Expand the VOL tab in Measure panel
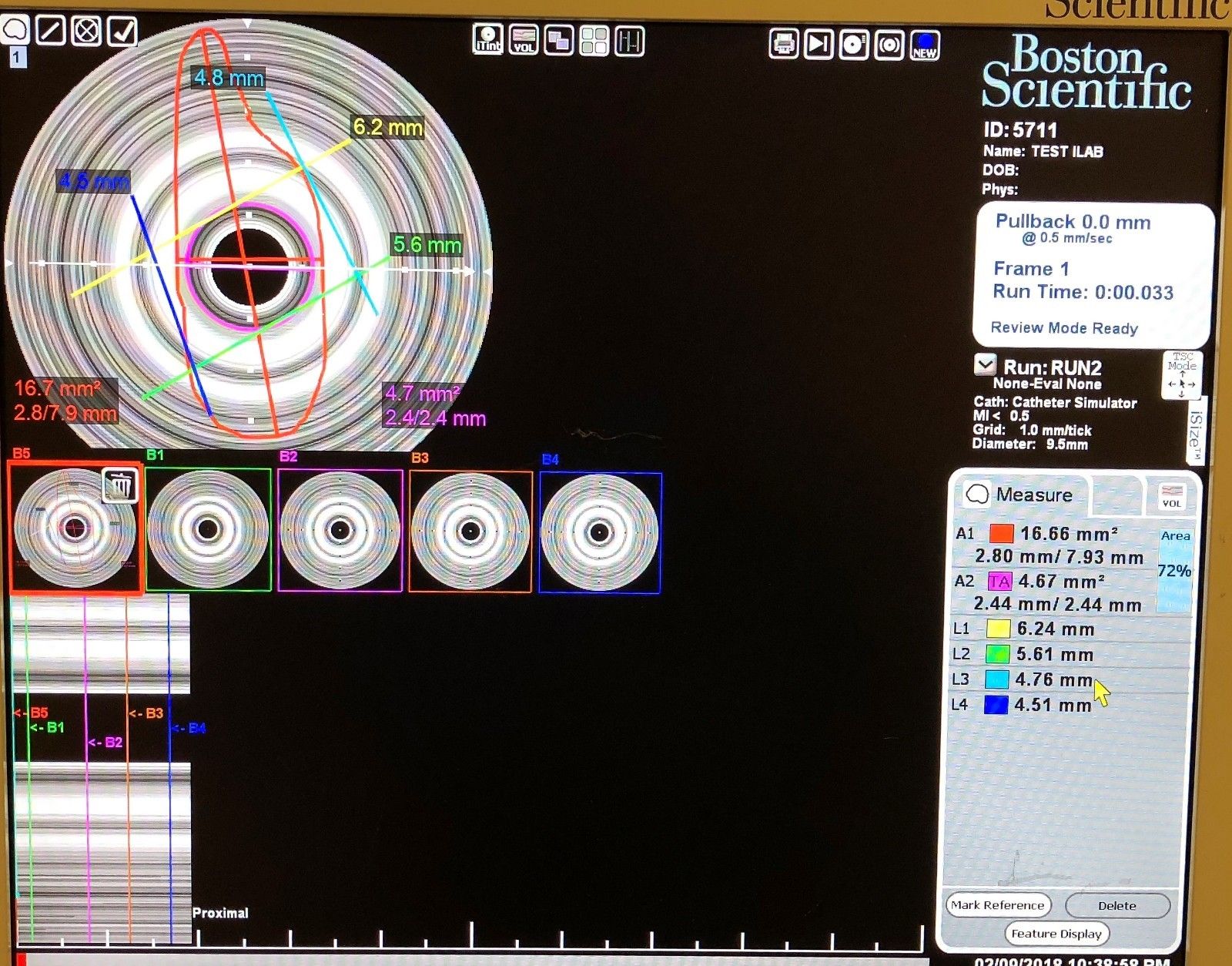This screenshot has height=966, width=1232. [1173, 495]
